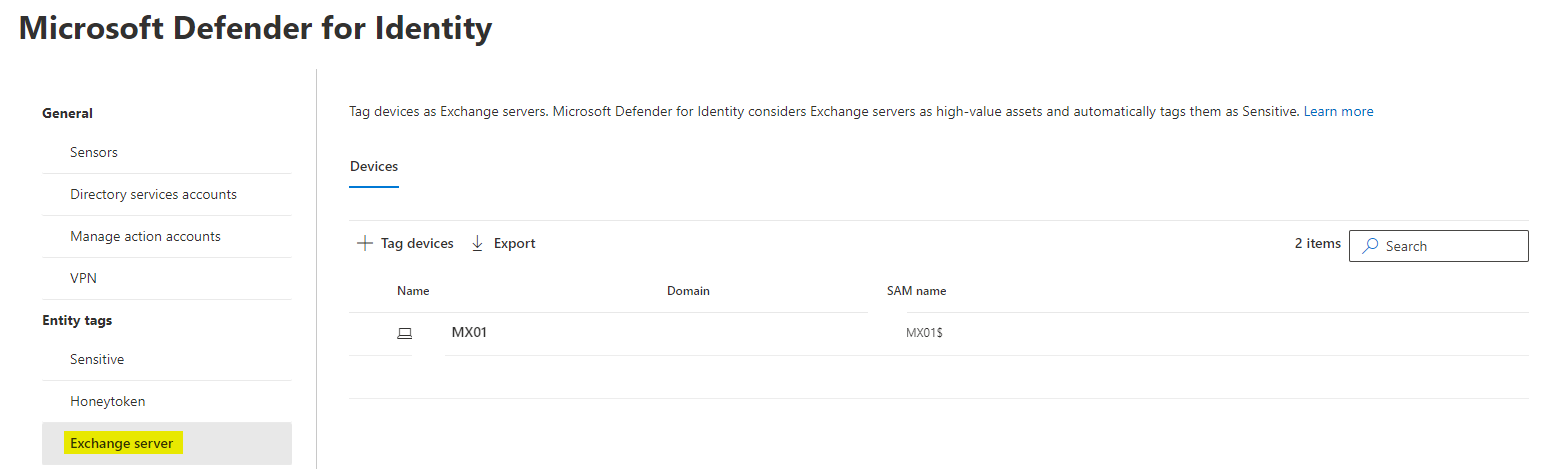Click the General section heading

tap(67, 114)
